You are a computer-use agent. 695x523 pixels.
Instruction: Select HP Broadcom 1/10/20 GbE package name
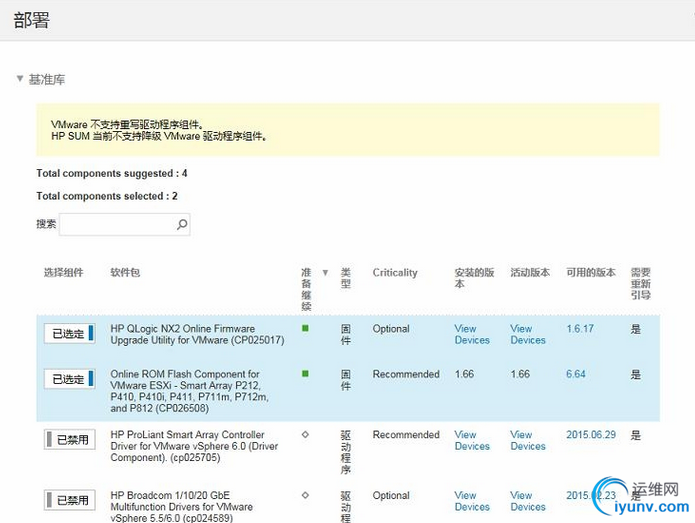pos(182,507)
